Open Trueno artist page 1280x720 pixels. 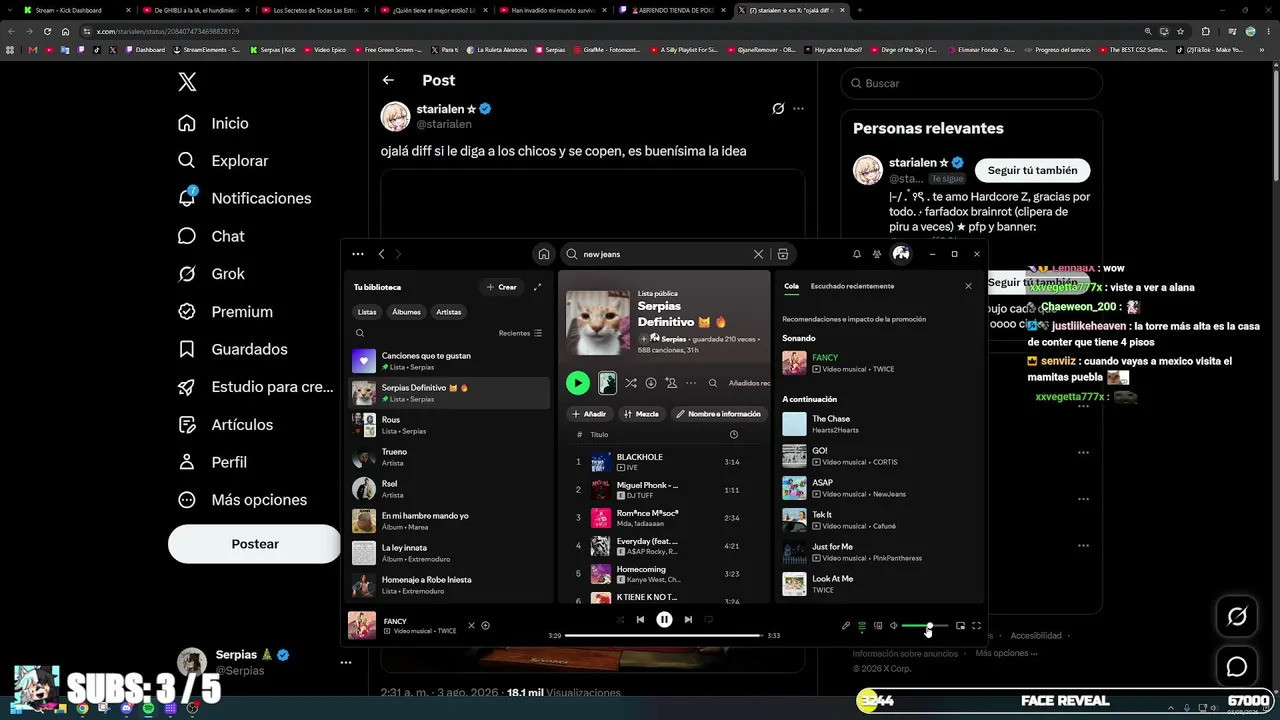click(449, 457)
